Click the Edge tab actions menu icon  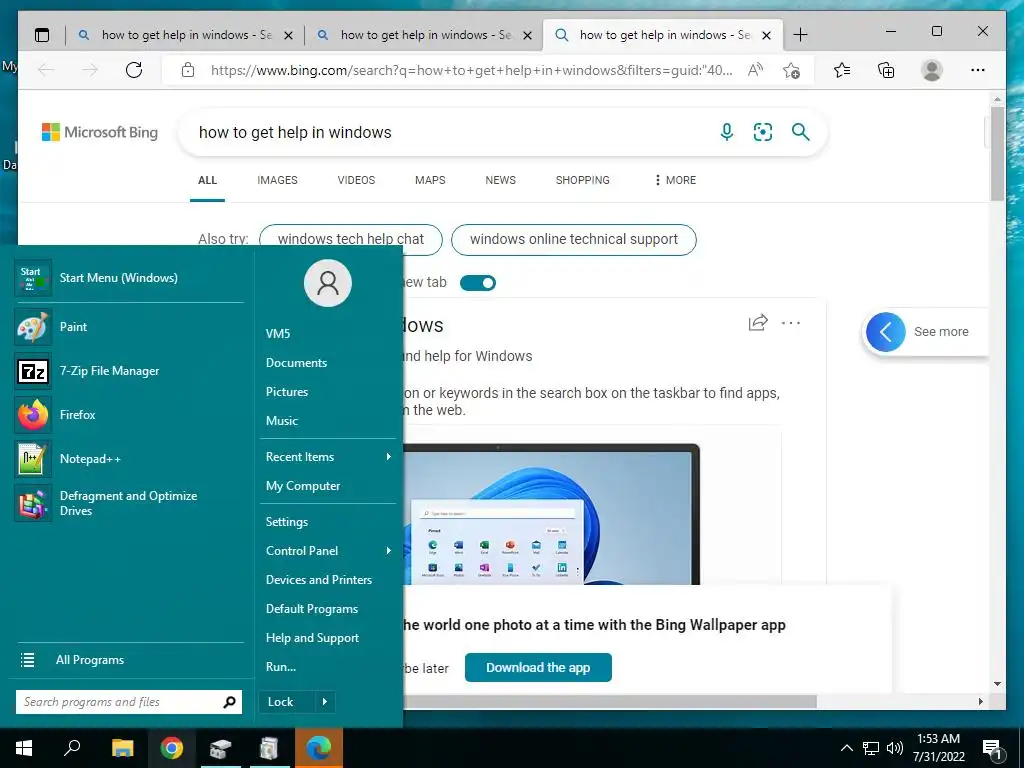[x=42, y=35]
